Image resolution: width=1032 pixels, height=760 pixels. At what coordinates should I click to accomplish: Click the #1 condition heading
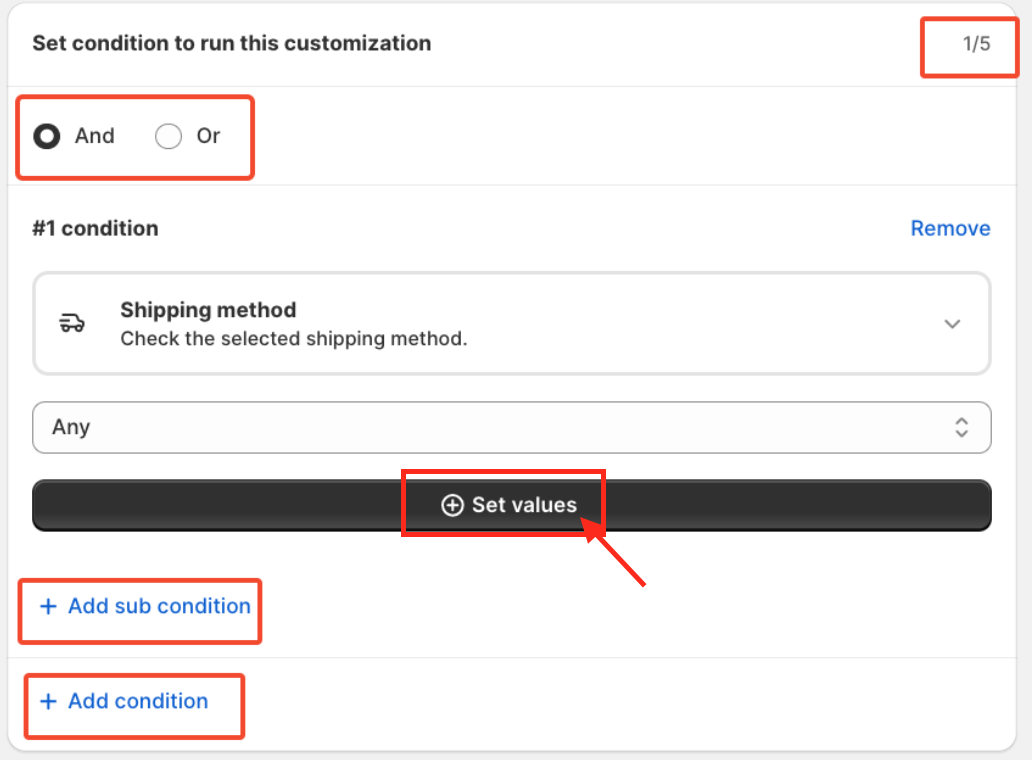[95, 229]
